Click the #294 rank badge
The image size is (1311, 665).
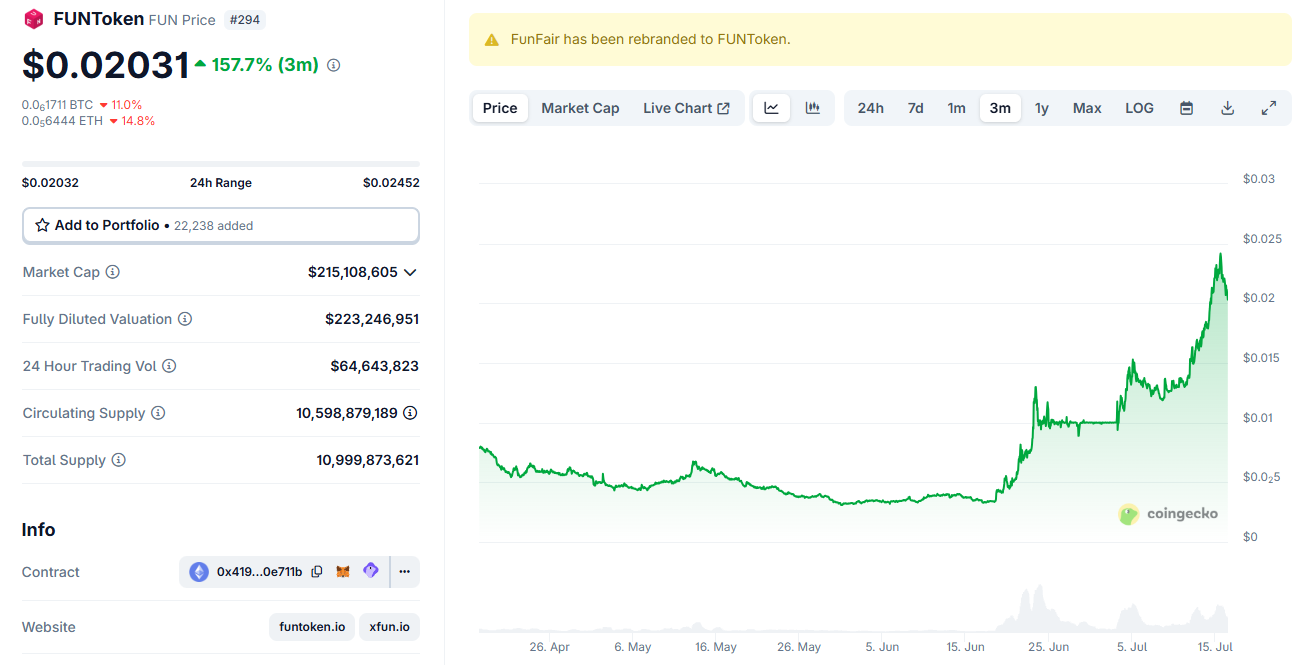(x=244, y=19)
